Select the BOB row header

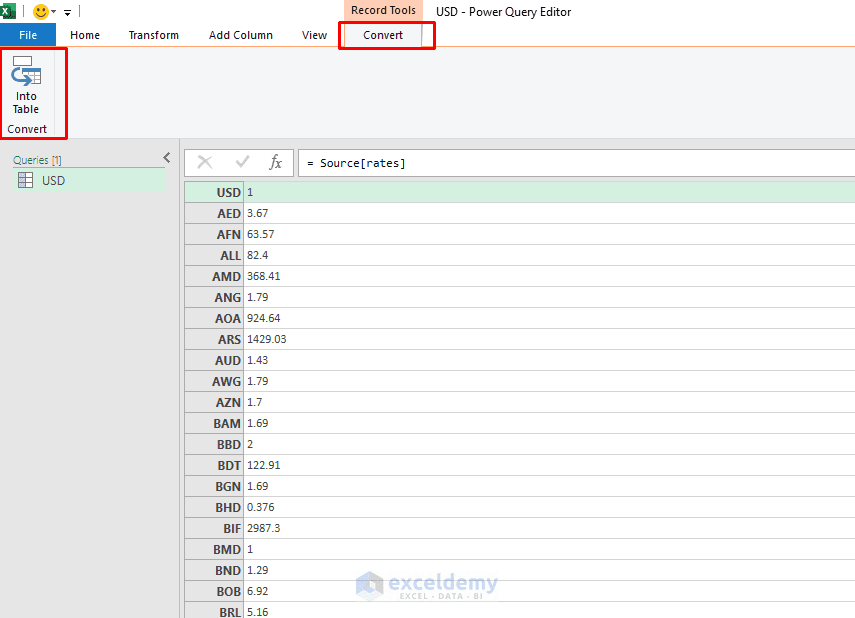[x=214, y=591]
